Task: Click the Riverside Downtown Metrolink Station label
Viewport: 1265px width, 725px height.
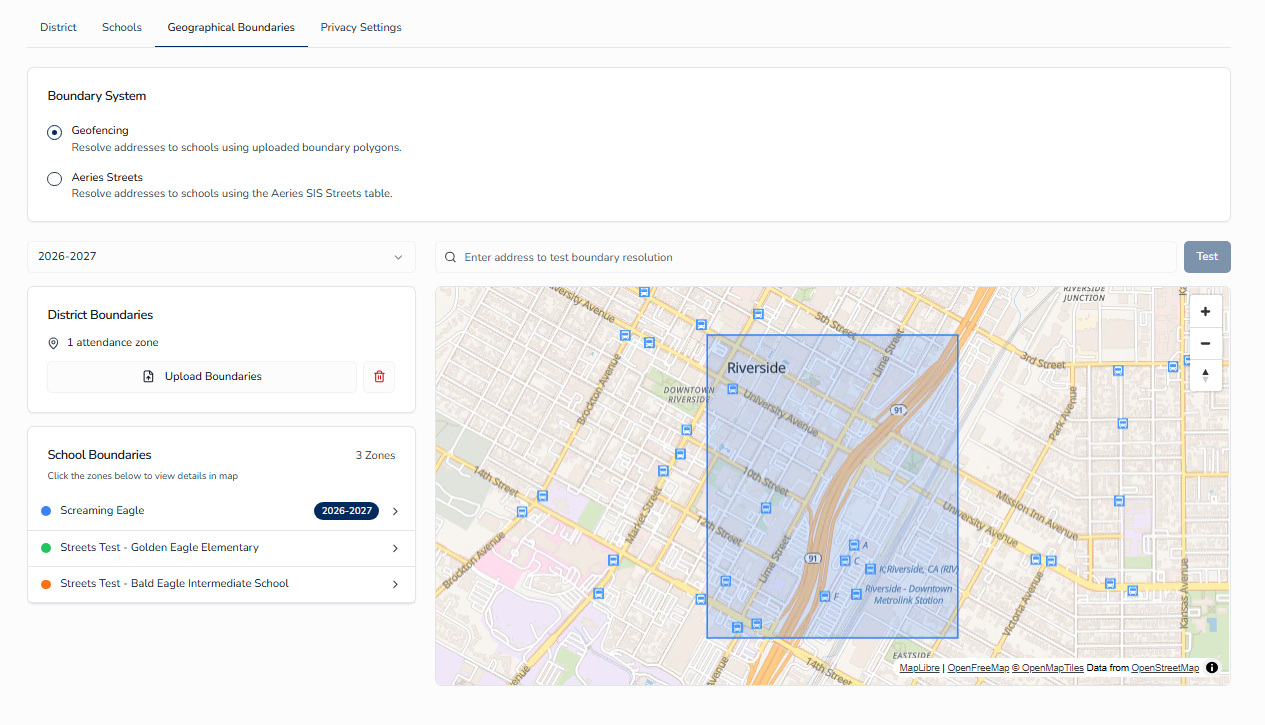Action: click(x=908, y=594)
